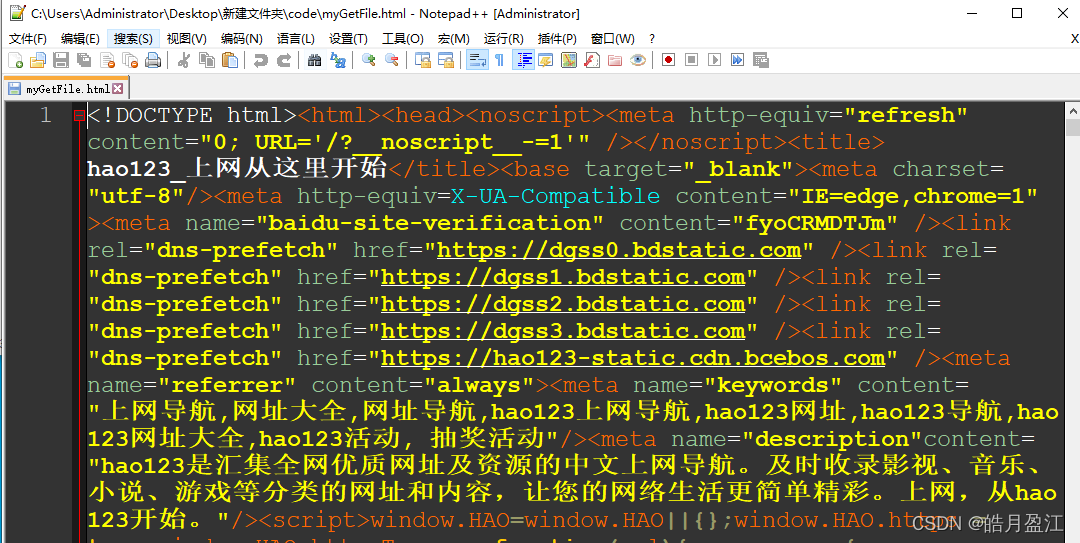Zoom out using the magnifier minus icon
This screenshot has width=1080, height=543.
click(391, 61)
